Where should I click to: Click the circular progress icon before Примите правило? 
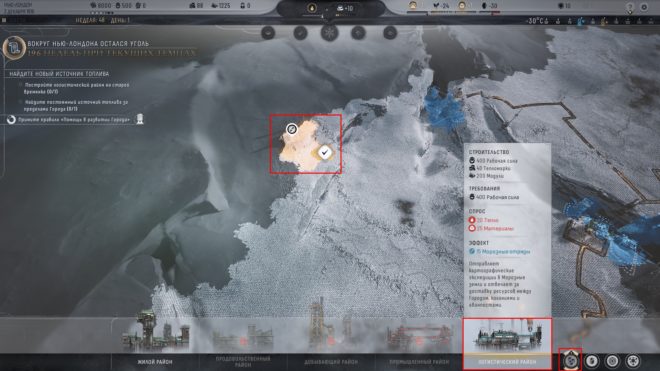pos(11,120)
